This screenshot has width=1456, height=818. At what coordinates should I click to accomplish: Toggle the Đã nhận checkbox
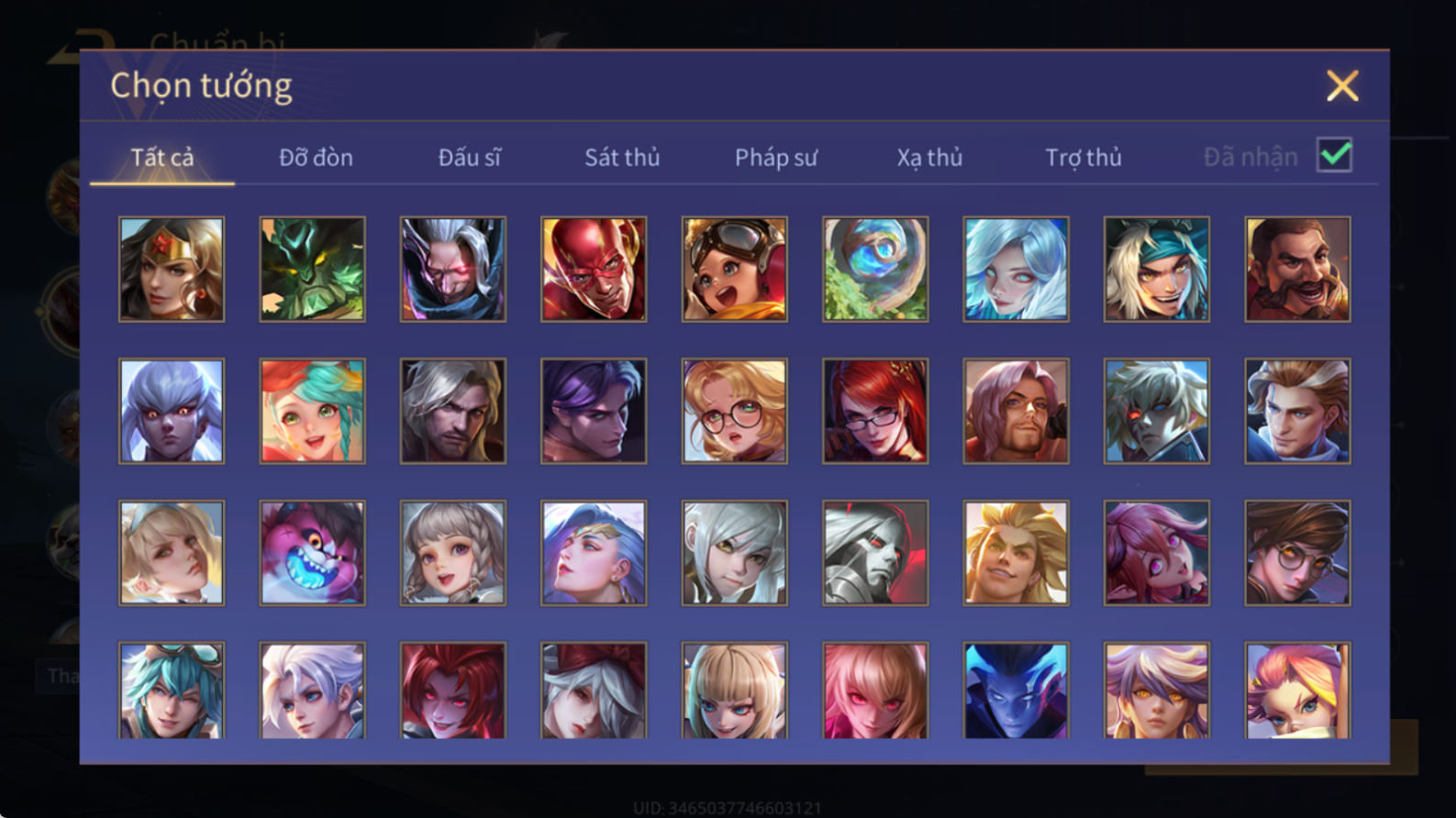[1334, 155]
